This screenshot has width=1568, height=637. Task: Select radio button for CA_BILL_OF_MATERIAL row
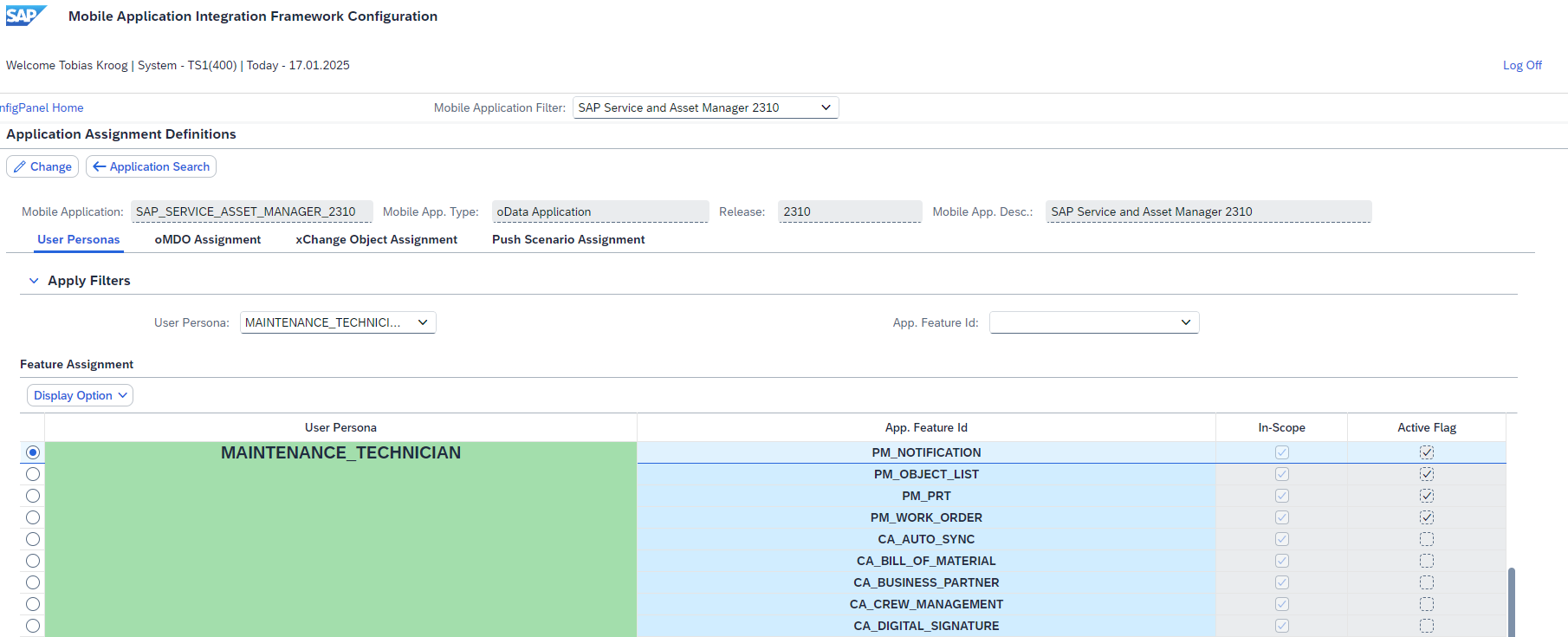(x=33, y=561)
